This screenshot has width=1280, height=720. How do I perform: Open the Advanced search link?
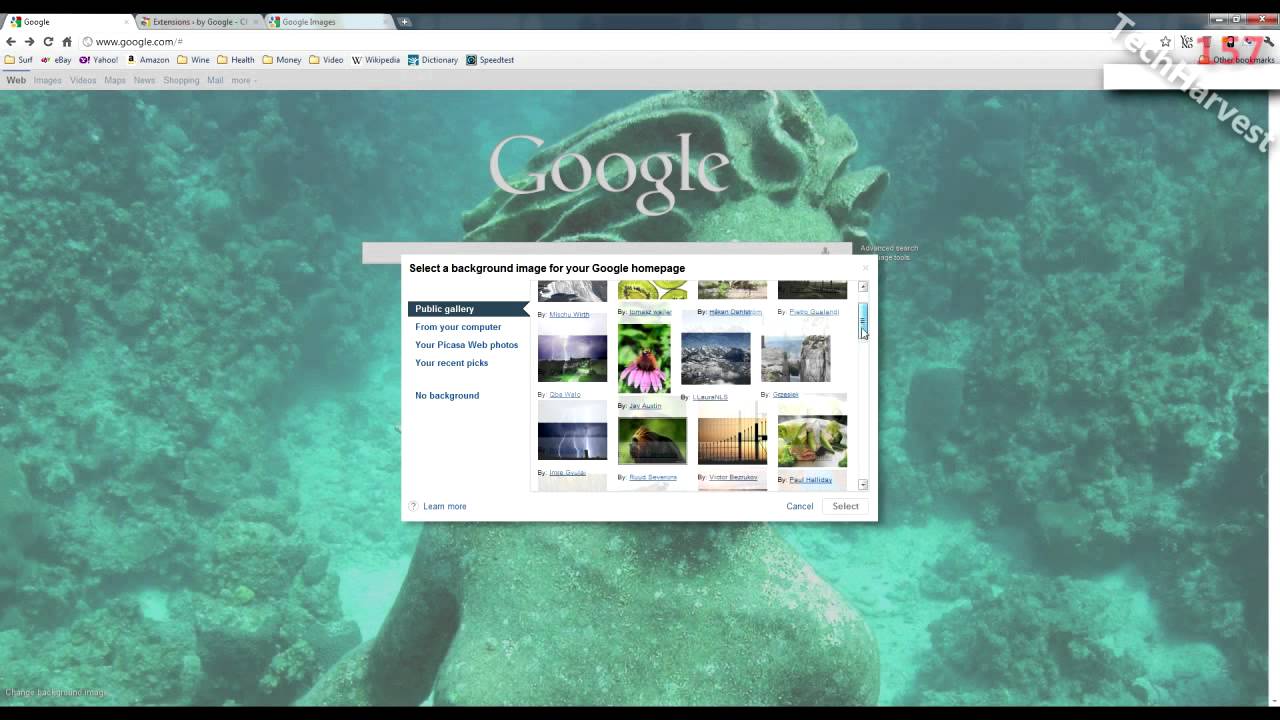click(889, 248)
